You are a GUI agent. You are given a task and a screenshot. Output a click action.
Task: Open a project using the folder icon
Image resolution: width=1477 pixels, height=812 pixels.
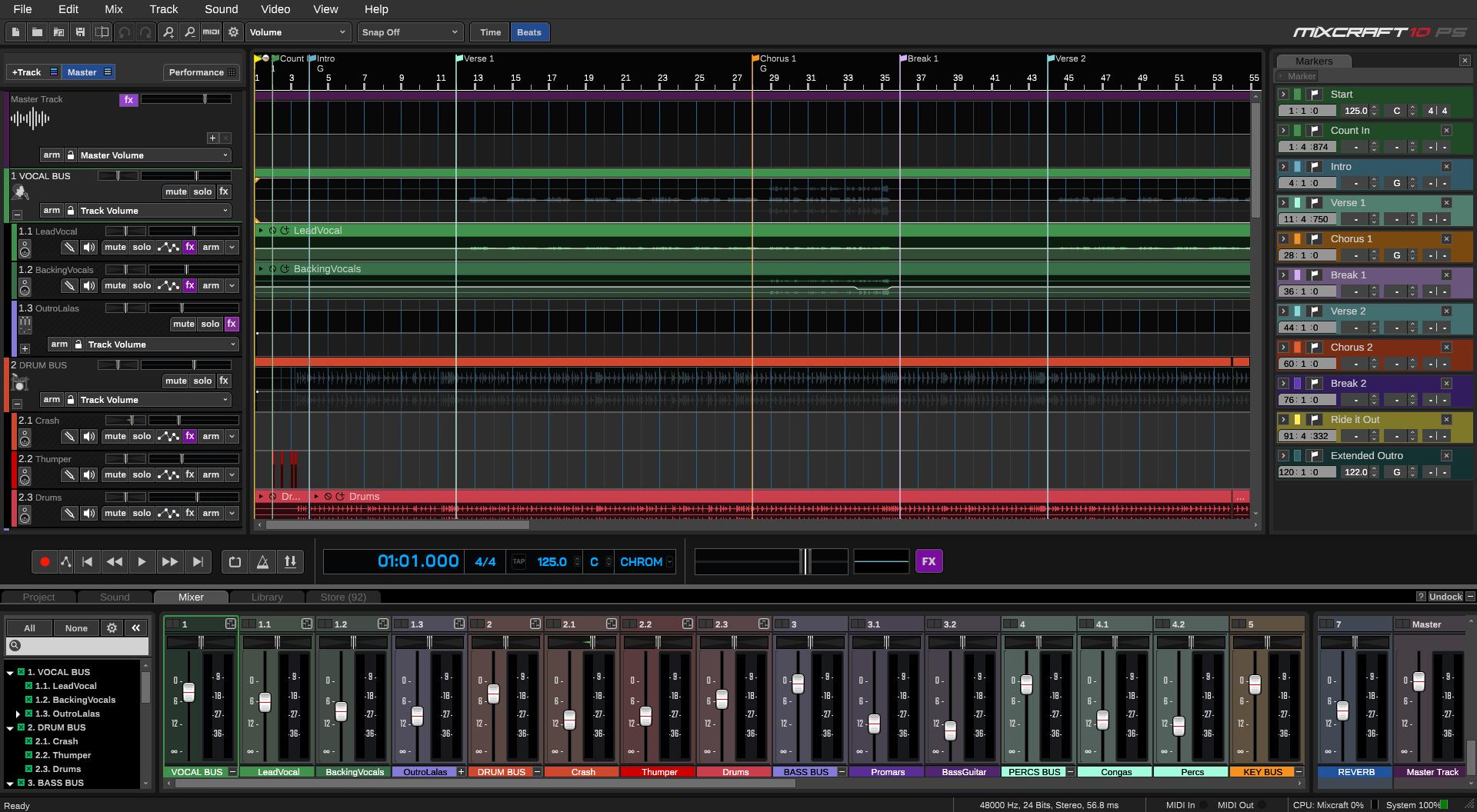(37, 32)
